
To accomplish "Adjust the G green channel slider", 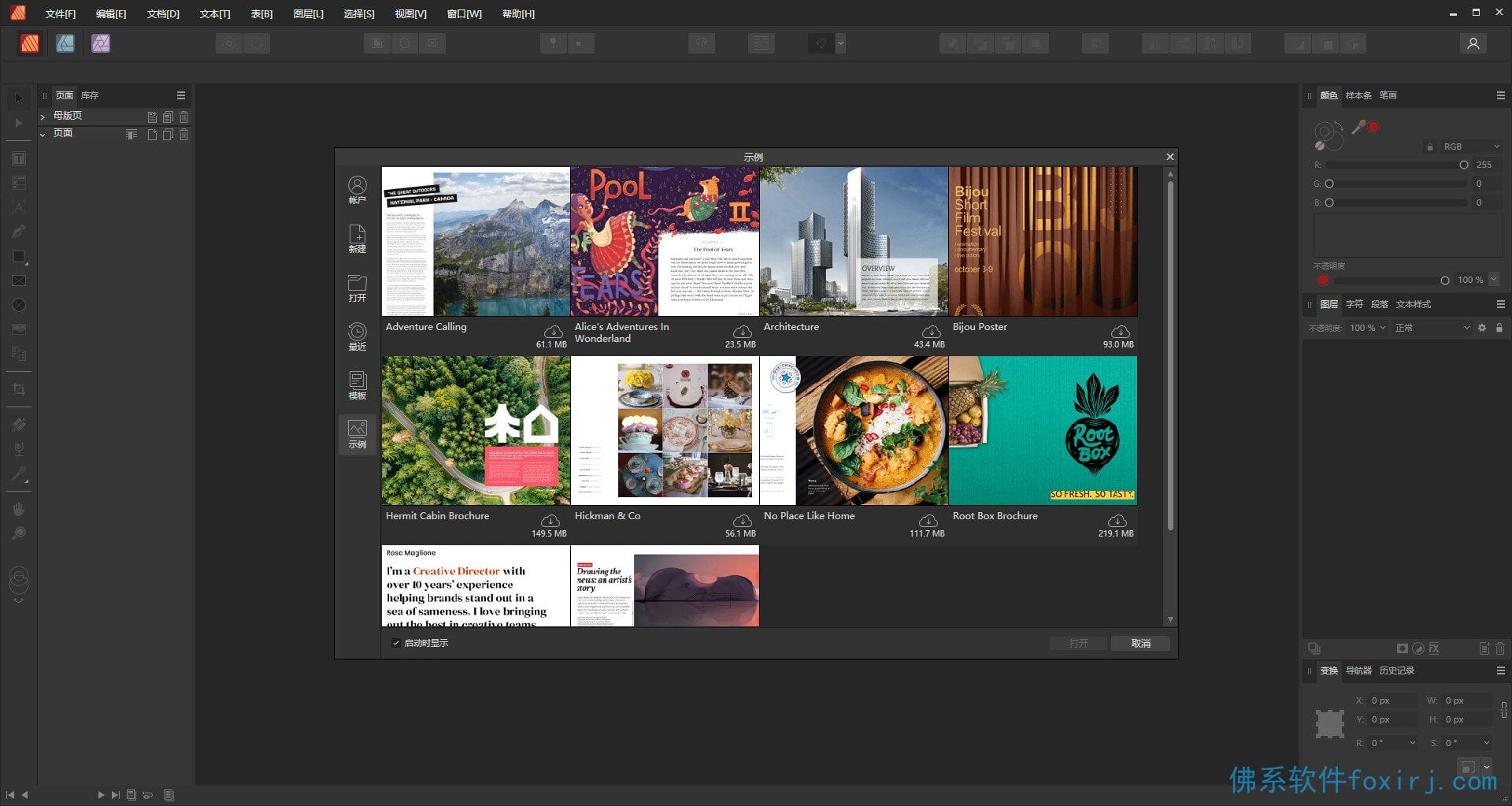I will pyautogui.click(x=1397, y=184).
